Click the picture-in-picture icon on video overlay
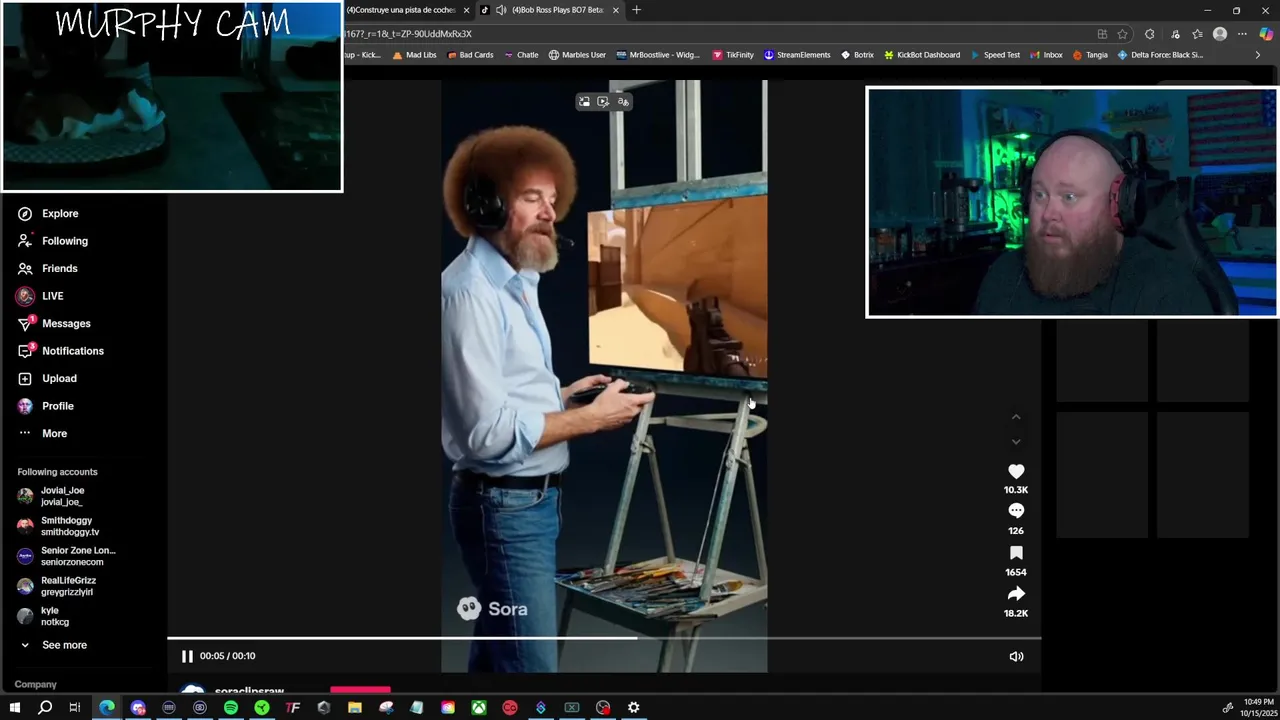 coord(584,101)
